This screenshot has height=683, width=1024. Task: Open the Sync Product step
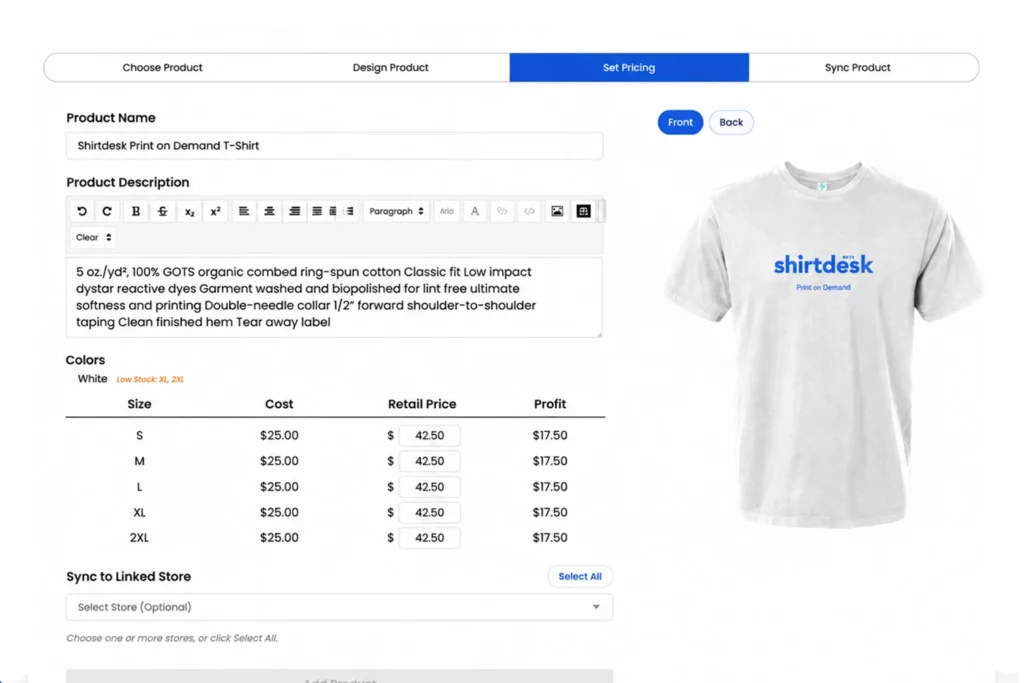pyautogui.click(x=857, y=67)
